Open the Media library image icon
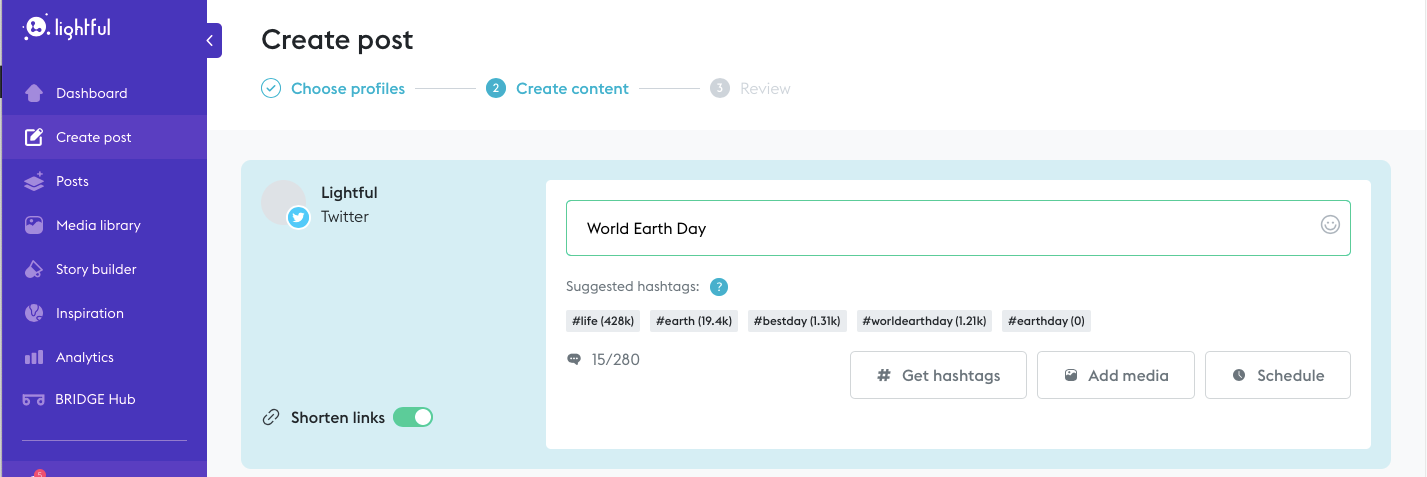 tap(34, 225)
